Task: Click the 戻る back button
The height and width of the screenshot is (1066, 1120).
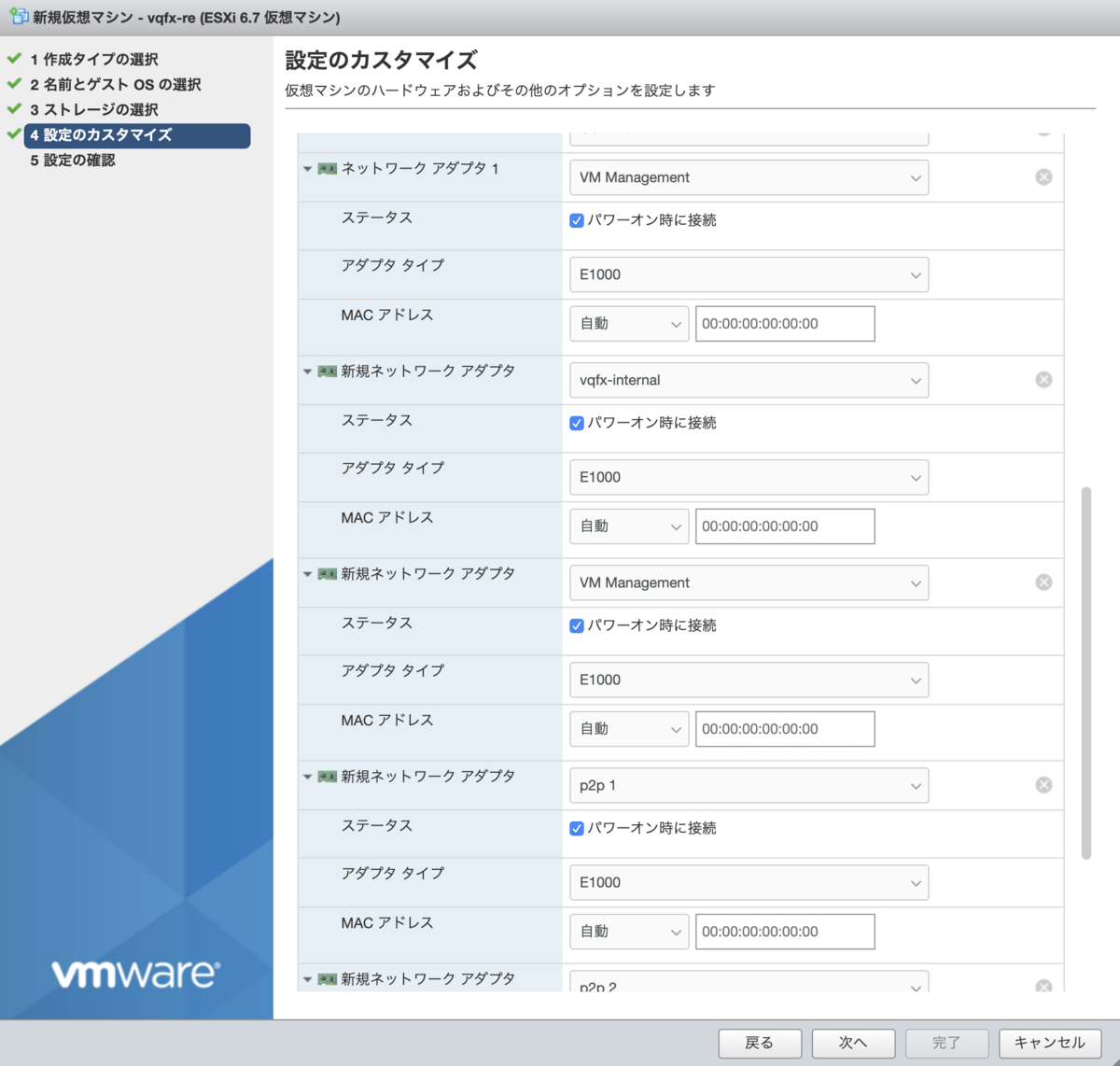Action: 760,1043
